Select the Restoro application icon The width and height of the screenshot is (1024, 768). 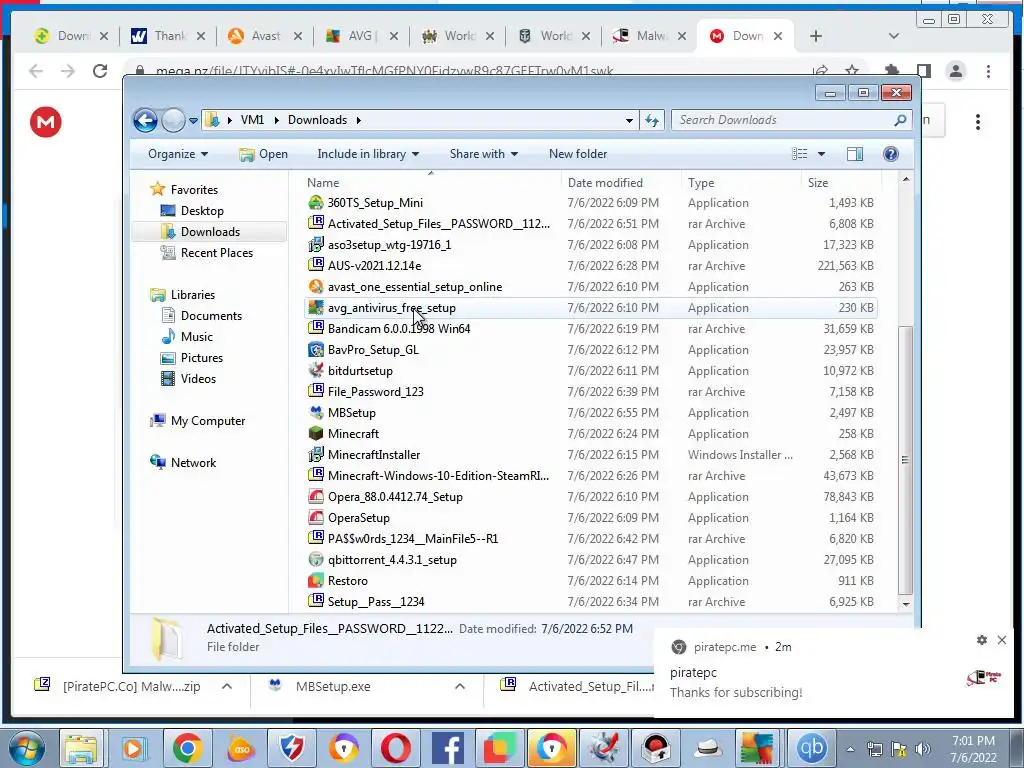pyautogui.click(x=316, y=581)
